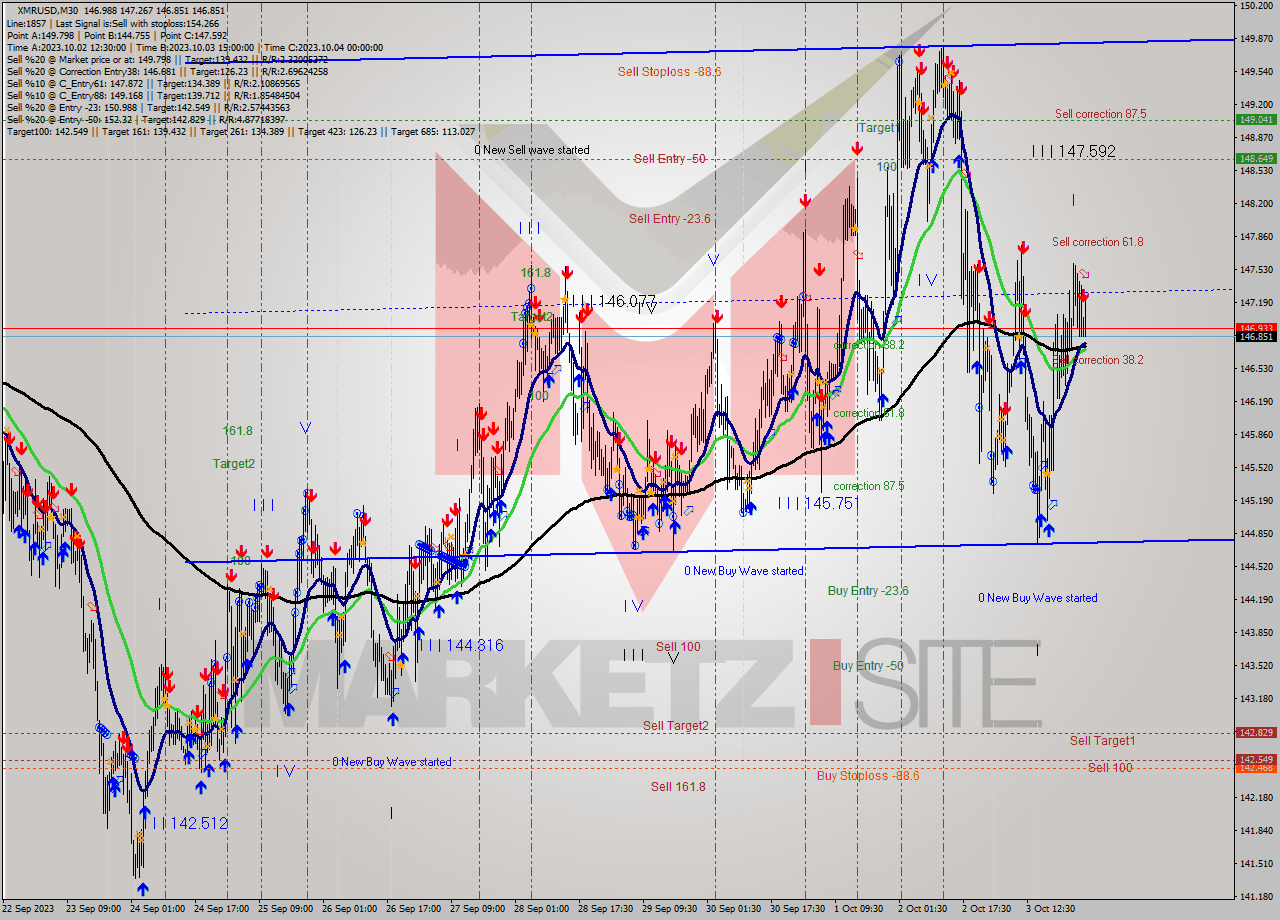Viewport: 1280px width, 920px height.
Task: Click the green 149.041 price tag on axis
Action: pos(1256,119)
